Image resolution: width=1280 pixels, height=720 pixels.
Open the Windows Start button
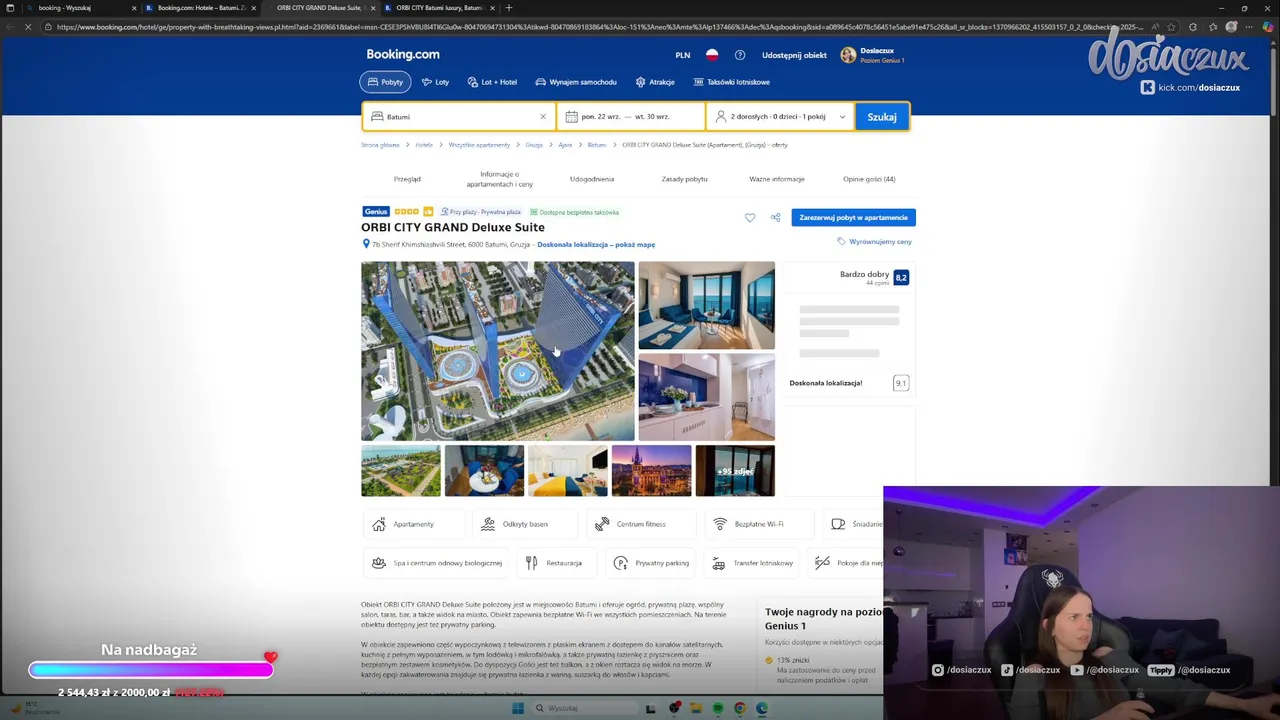(518, 708)
